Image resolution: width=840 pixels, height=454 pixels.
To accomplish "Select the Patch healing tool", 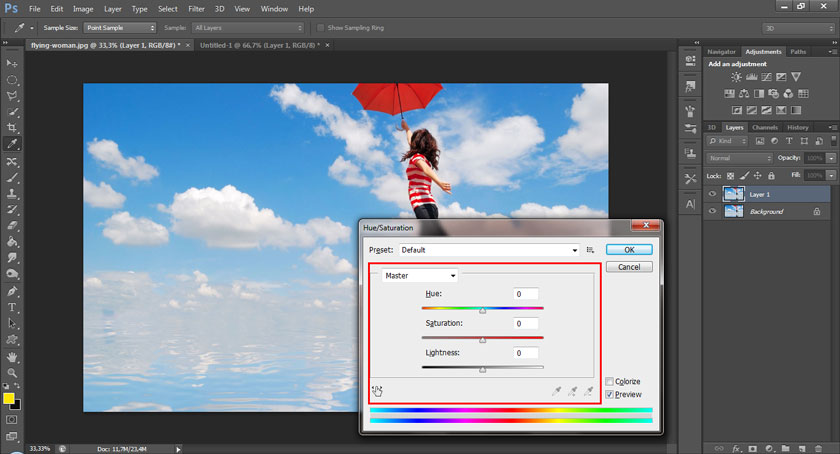I will (12, 161).
